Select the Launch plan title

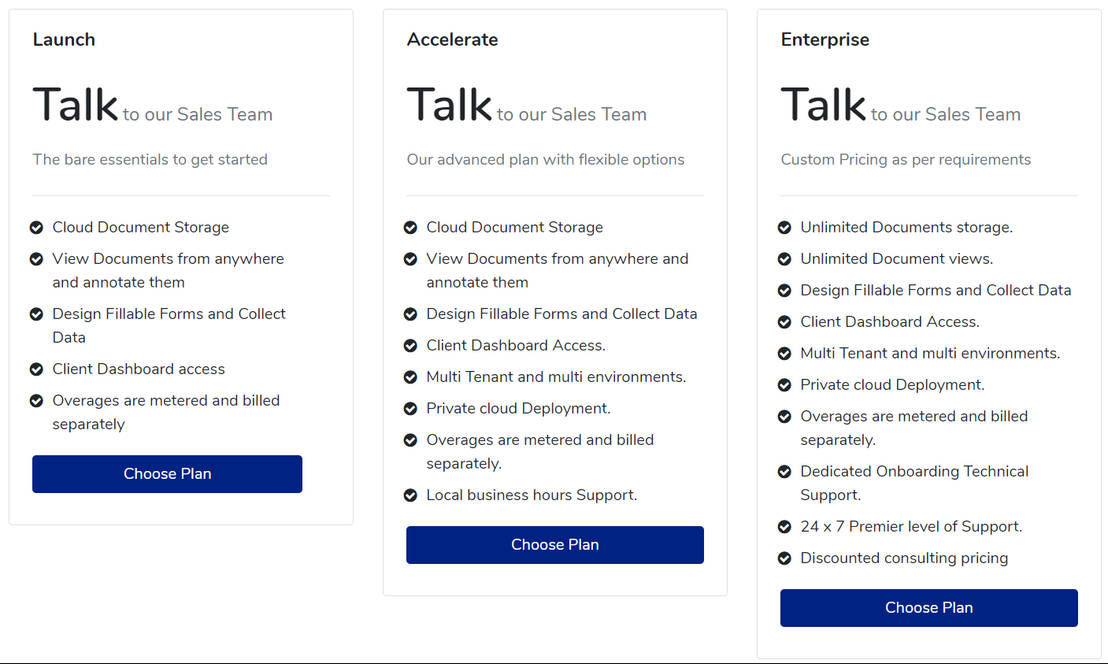64,40
